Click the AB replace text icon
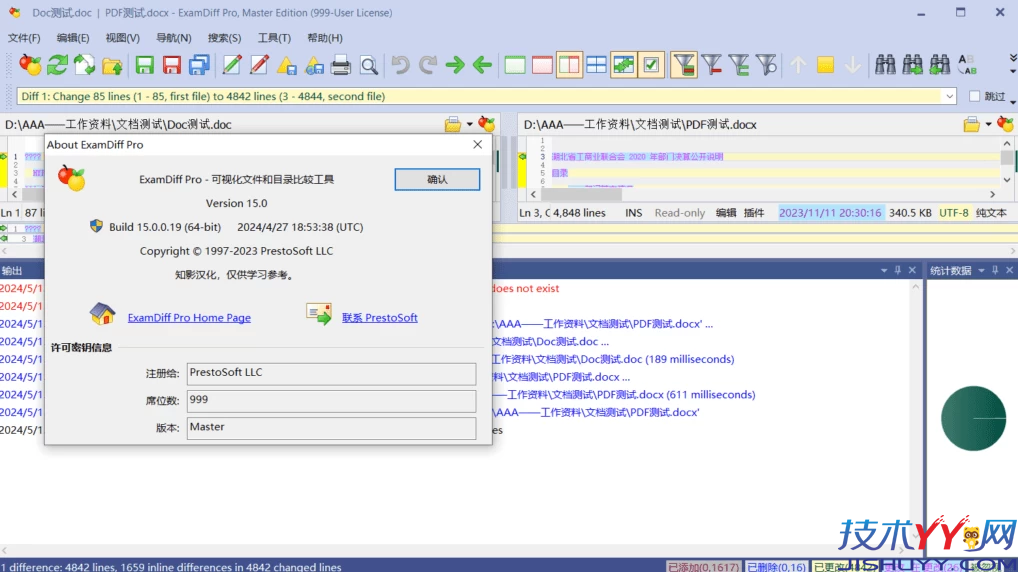This screenshot has width=1018, height=572. coord(967,65)
